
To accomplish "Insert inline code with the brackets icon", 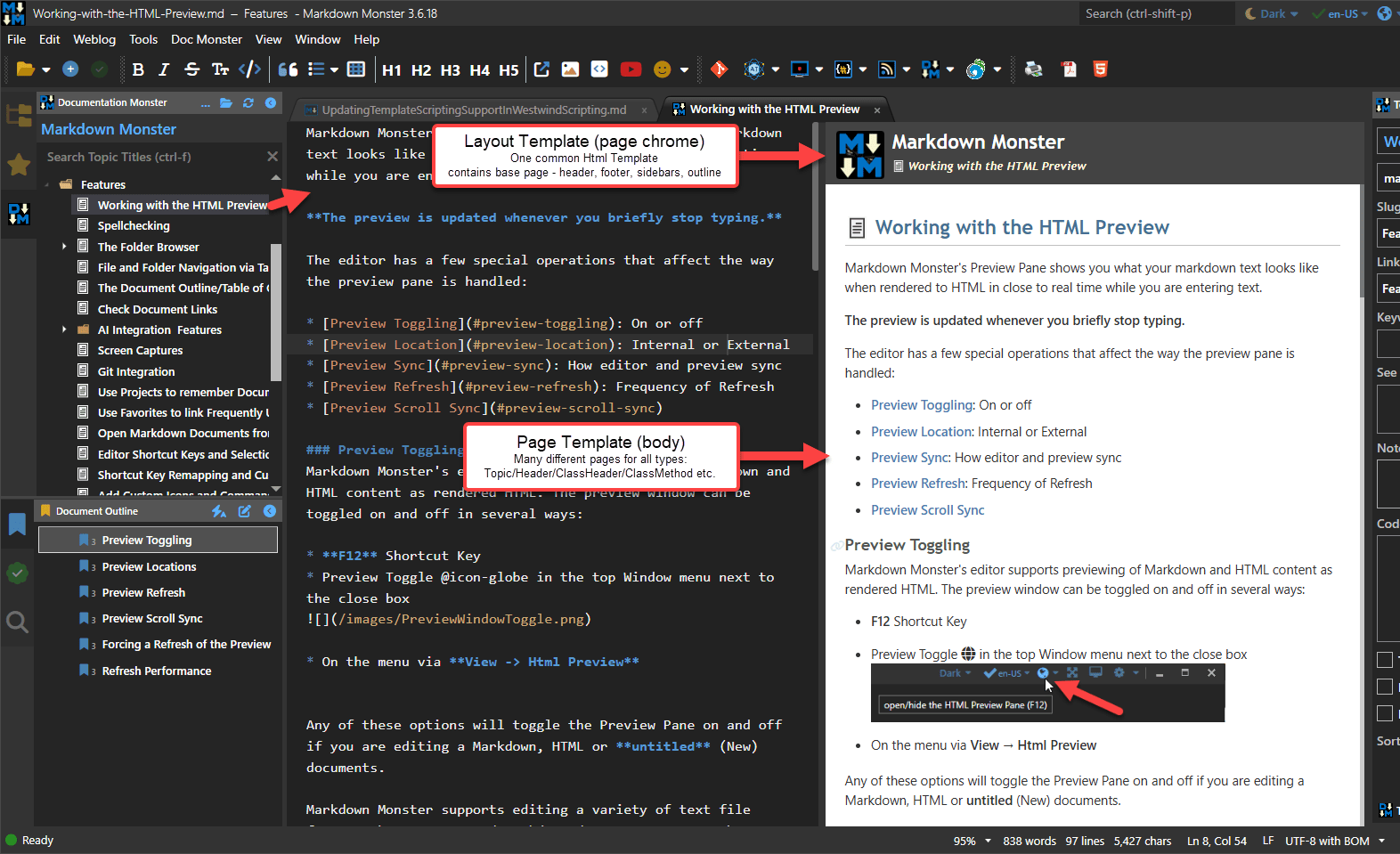I will coord(250,69).
